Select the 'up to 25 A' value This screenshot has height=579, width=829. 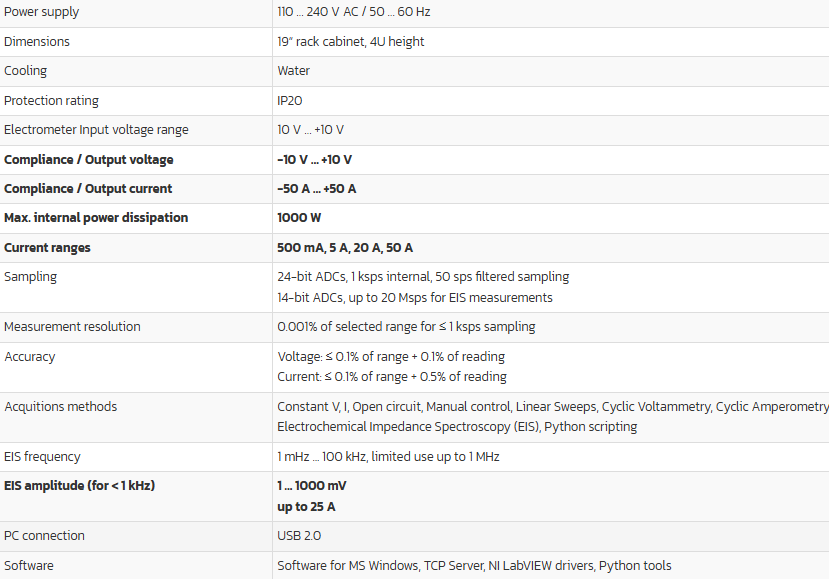tap(306, 507)
